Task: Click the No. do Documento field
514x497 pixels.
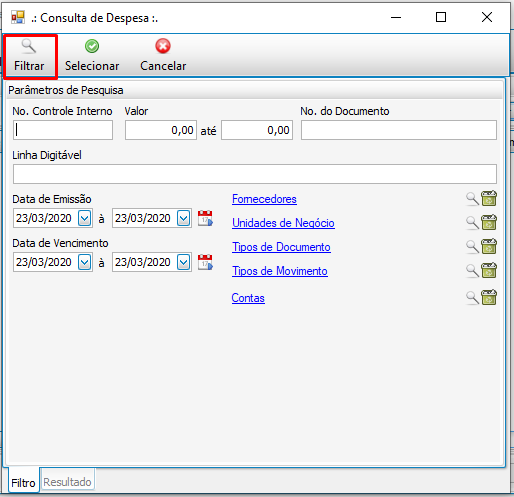Action: (399, 130)
